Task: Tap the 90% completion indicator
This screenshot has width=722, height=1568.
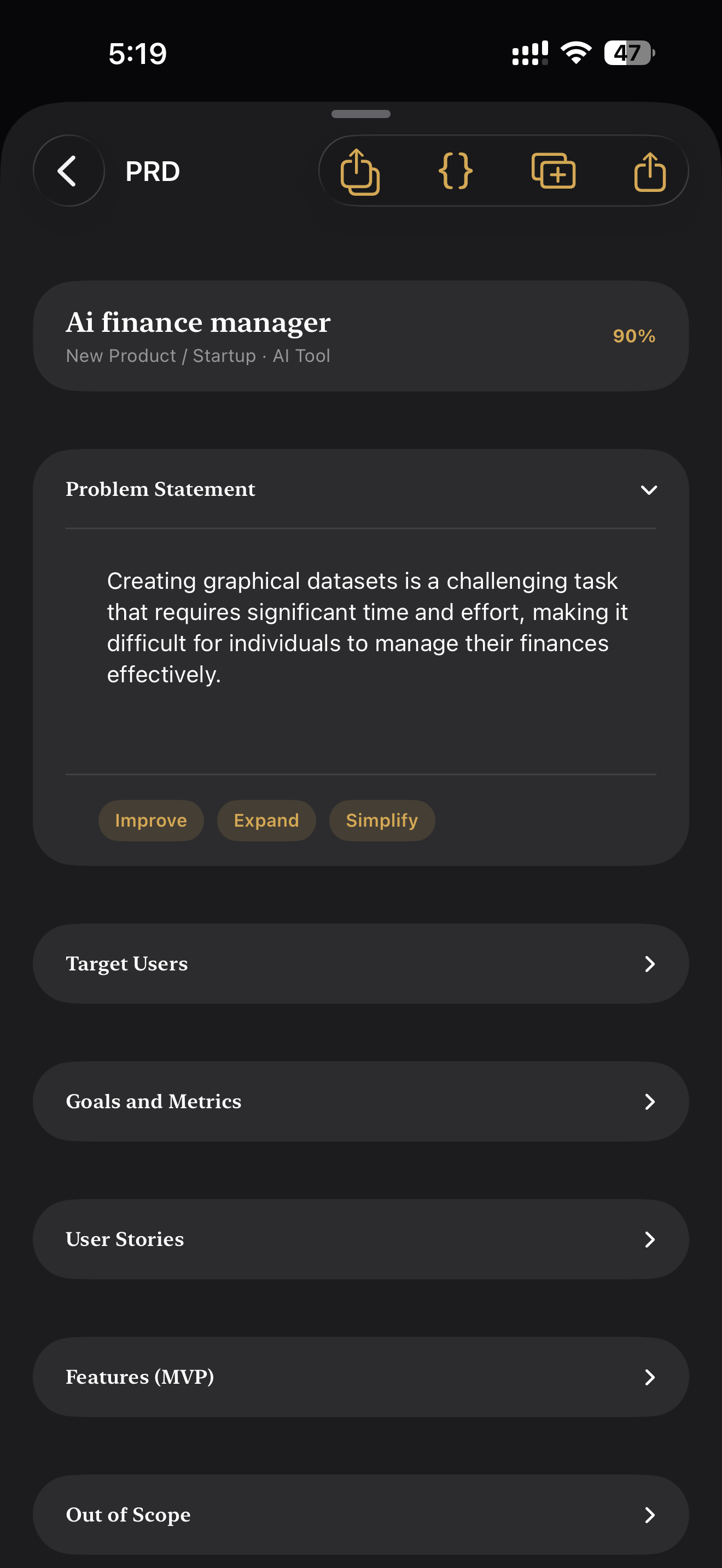Action: (x=634, y=336)
